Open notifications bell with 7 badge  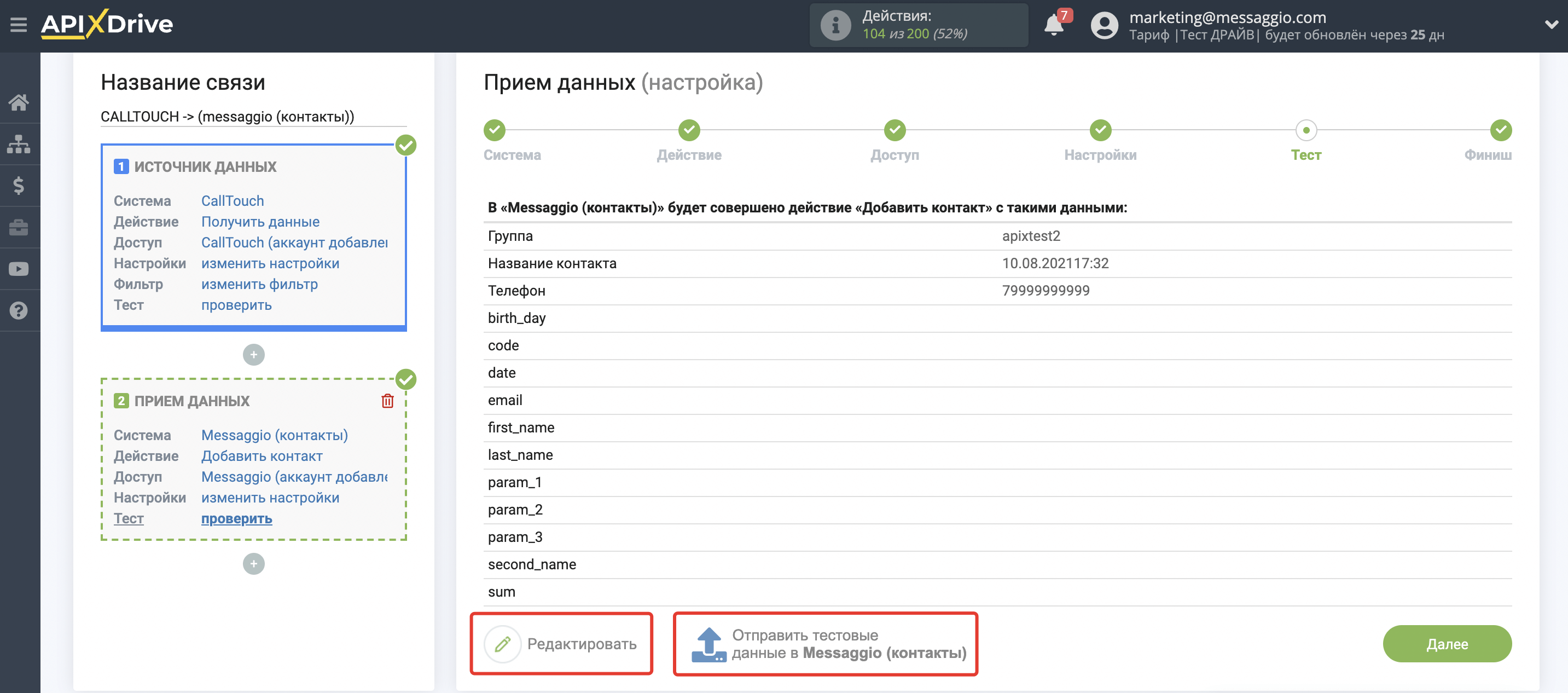[x=1055, y=24]
